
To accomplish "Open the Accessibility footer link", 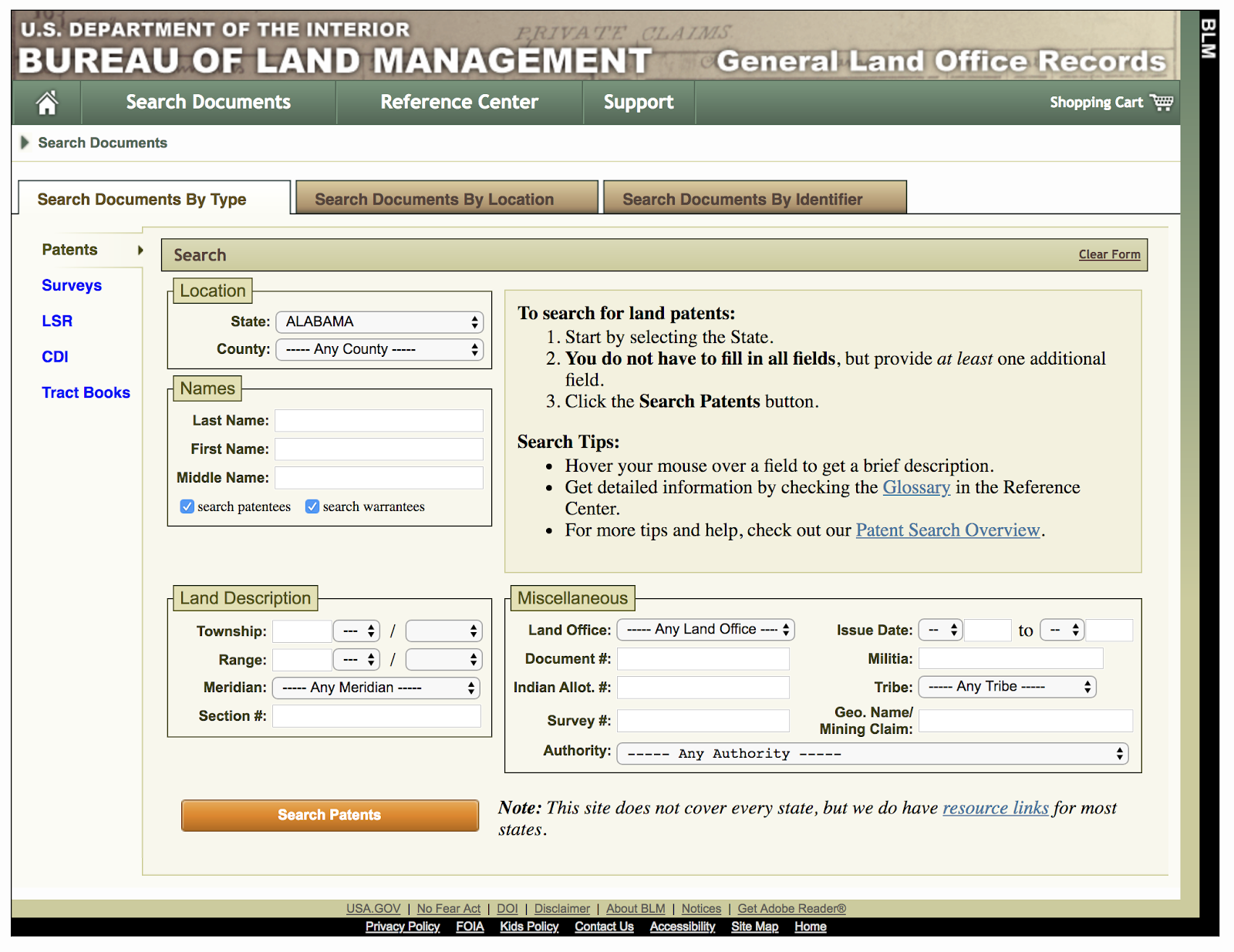I will (683, 927).
